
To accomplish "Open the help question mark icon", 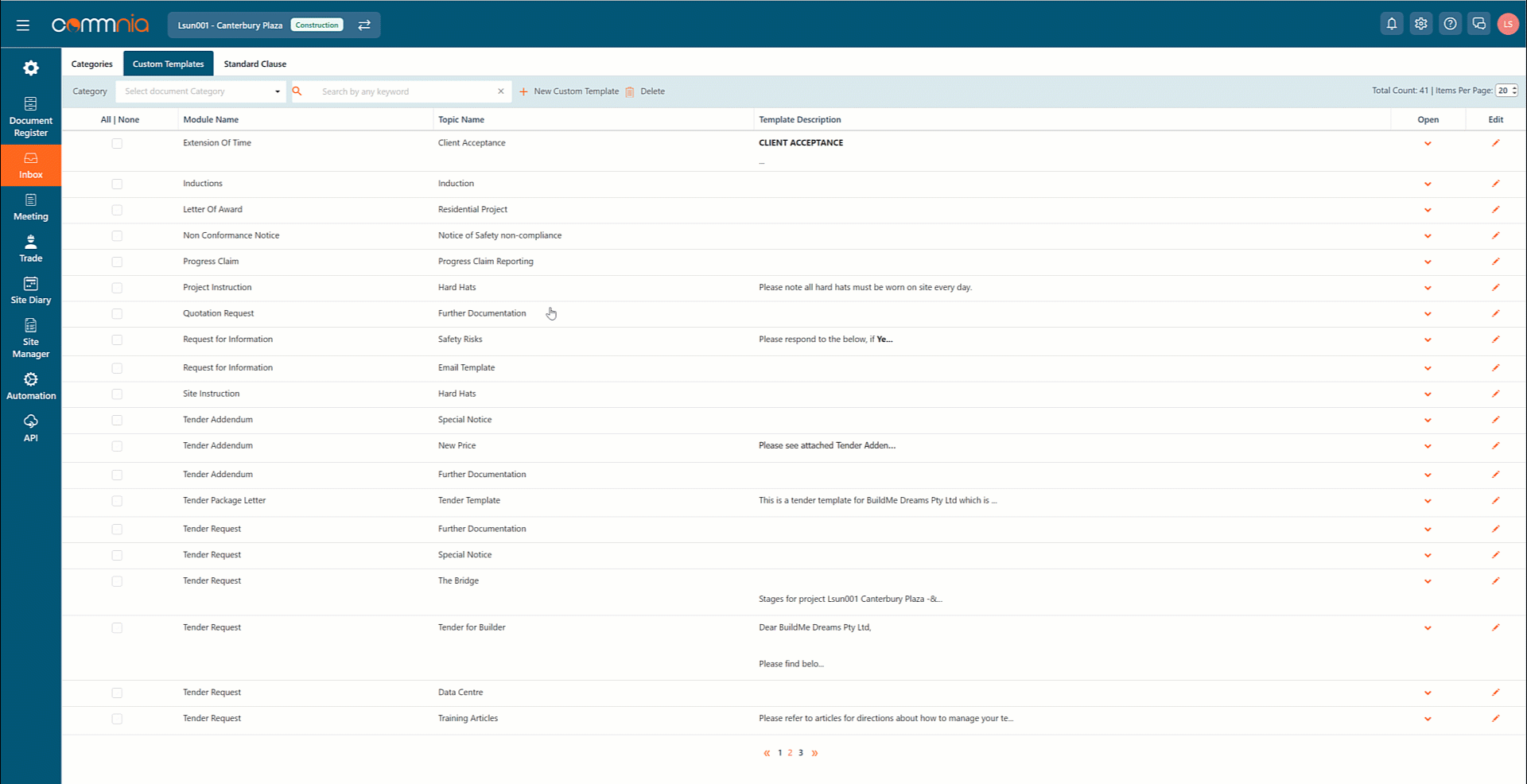I will click(x=1451, y=24).
